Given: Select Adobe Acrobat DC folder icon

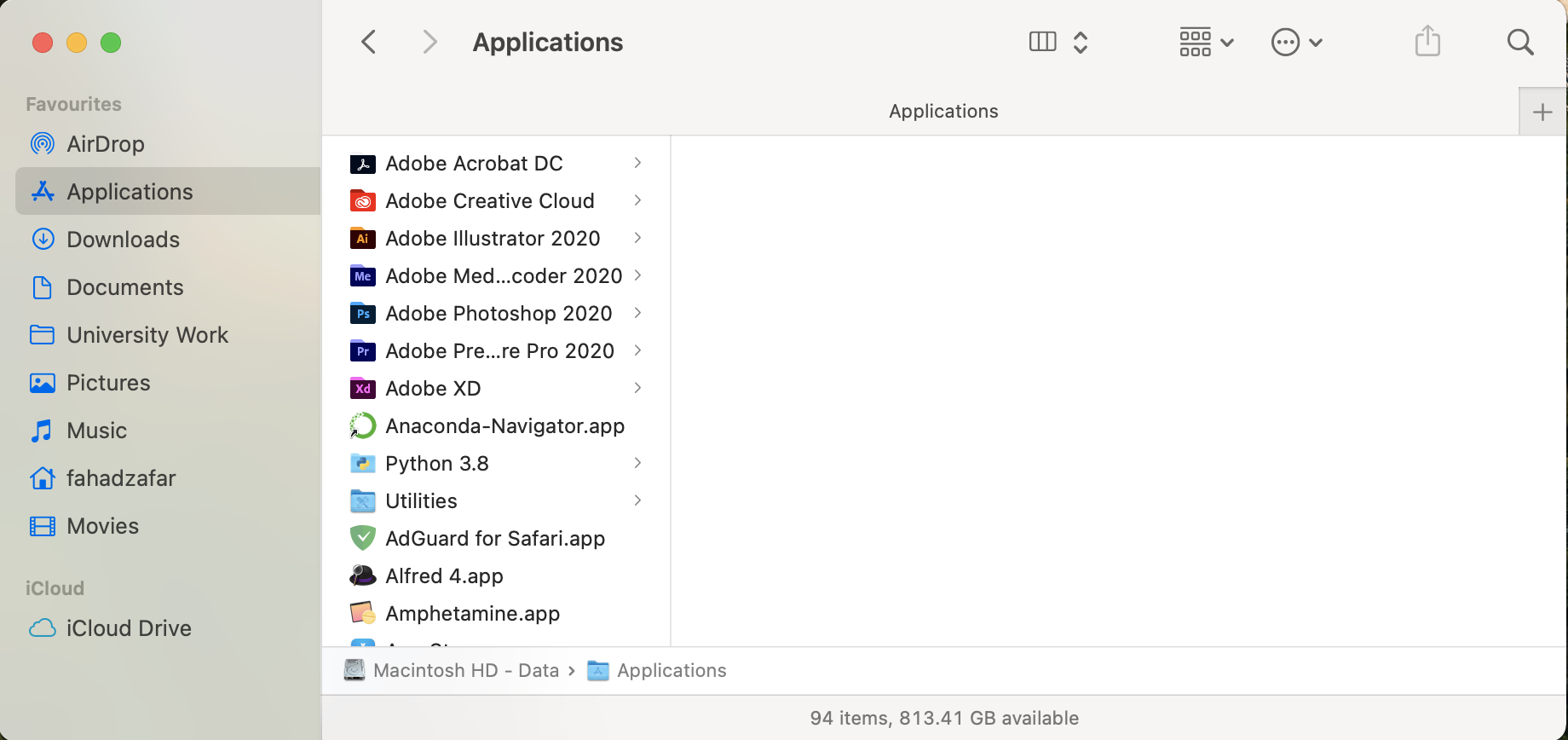Looking at the screenshot, I should [363, 164].
